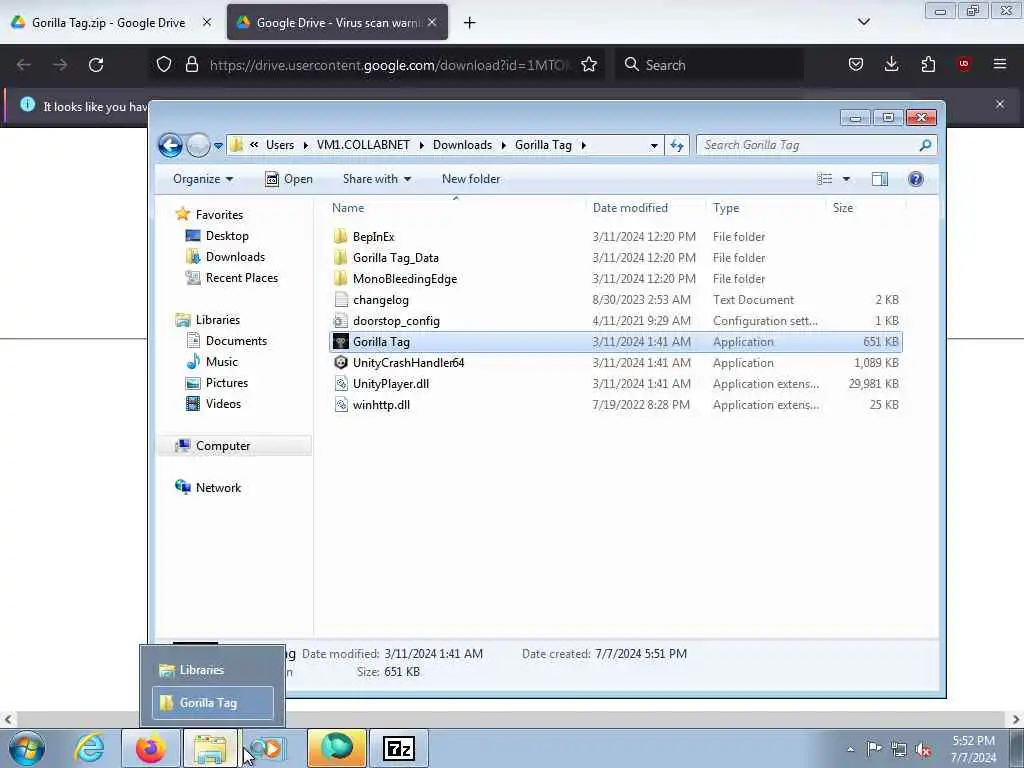Image resolution: width=1024 pixels, height=768 pixels.
Task: Open recent locations arrow beside Explorer forward button
Action: [x=218, y=146]
